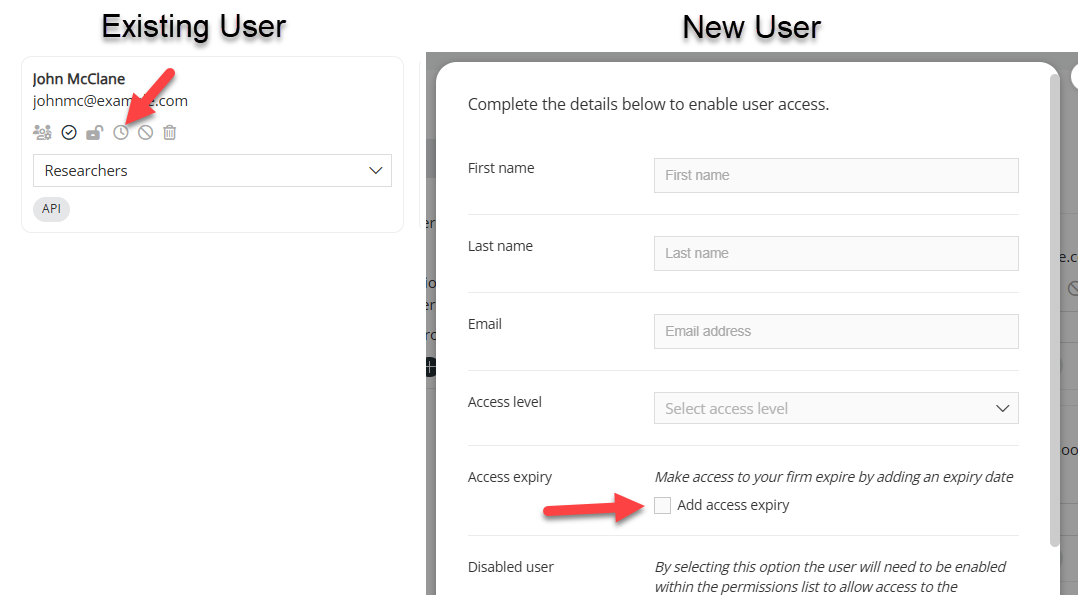Image resolution: width=1078 pixels, height=595 pixels.
Task: Click the Last name input field
Action: click(x=836, y=253)
